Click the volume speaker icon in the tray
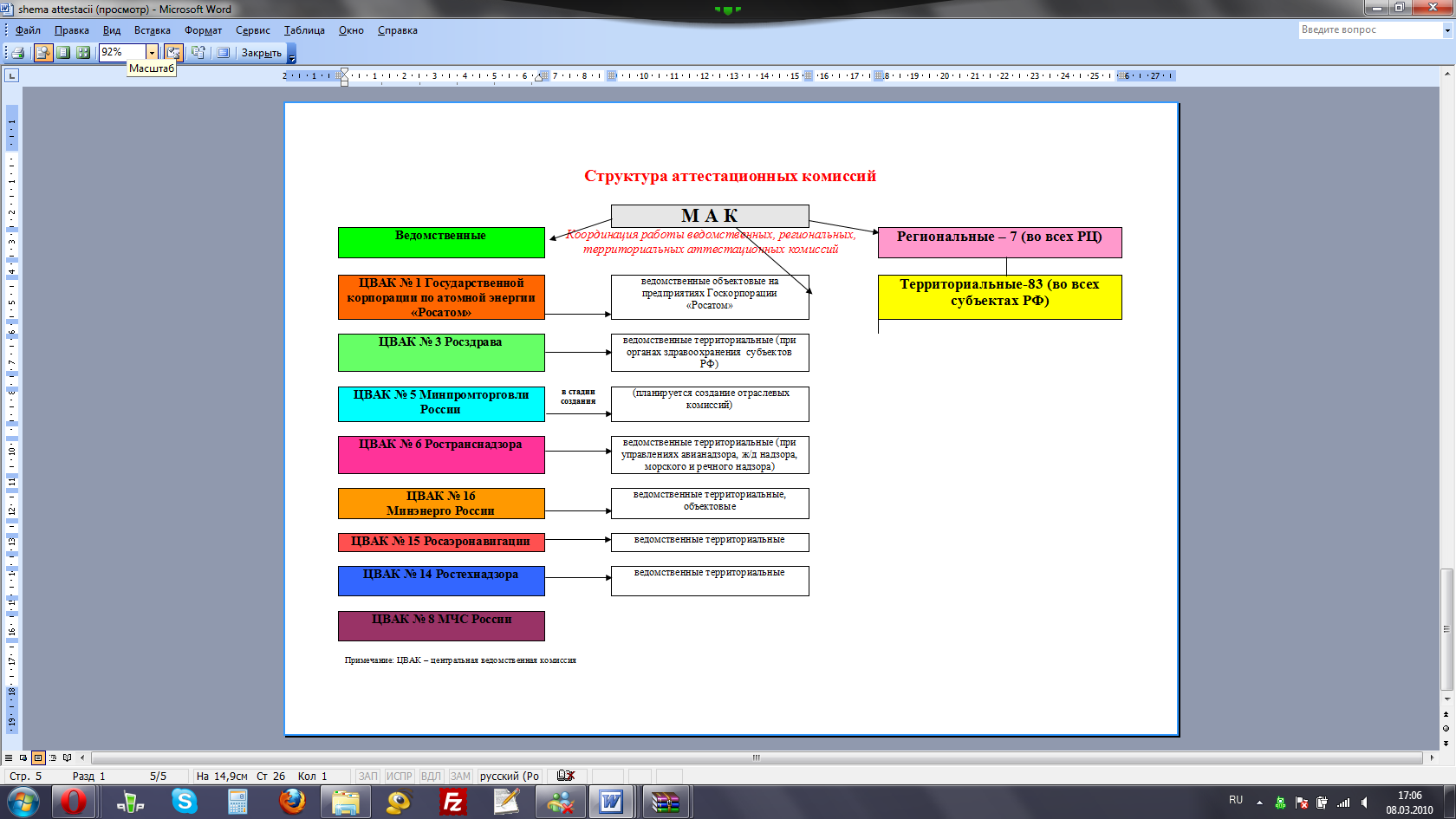 (1365, 803)
